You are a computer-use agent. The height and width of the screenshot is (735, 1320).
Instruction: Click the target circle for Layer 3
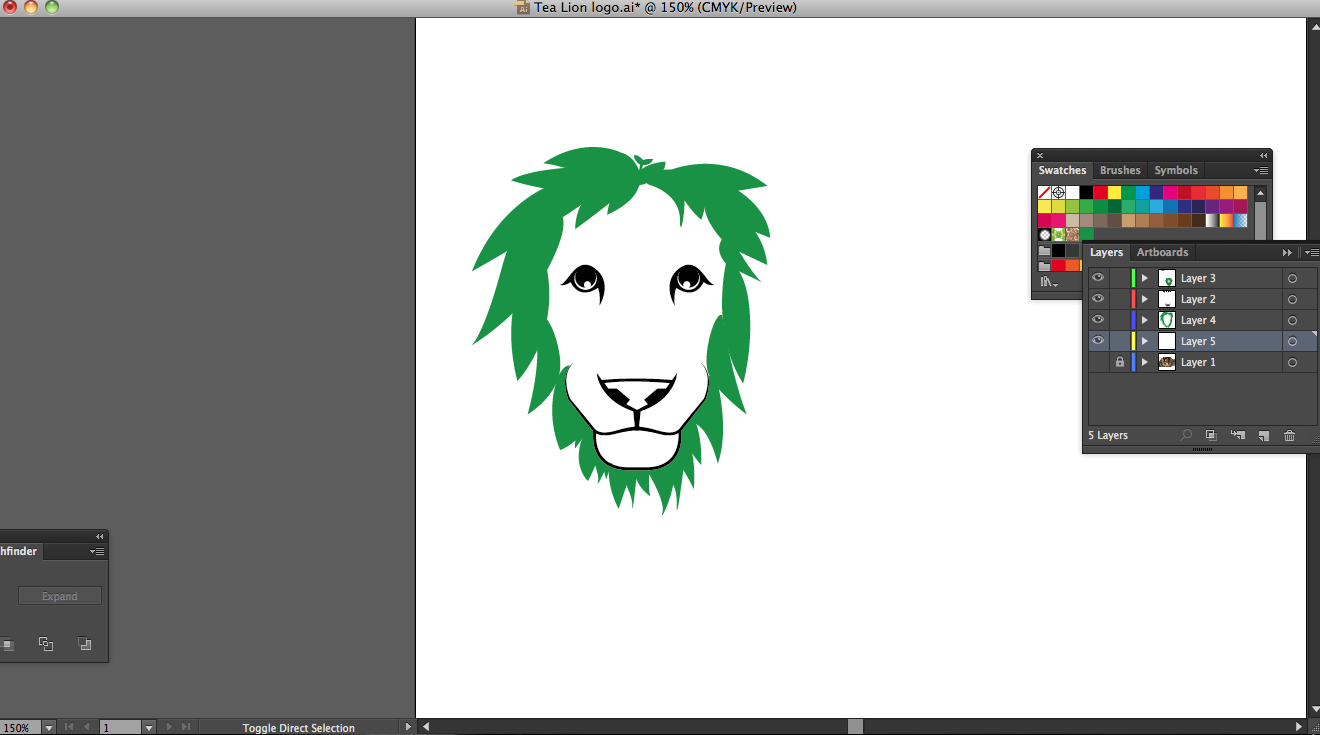pos(1292,279)
